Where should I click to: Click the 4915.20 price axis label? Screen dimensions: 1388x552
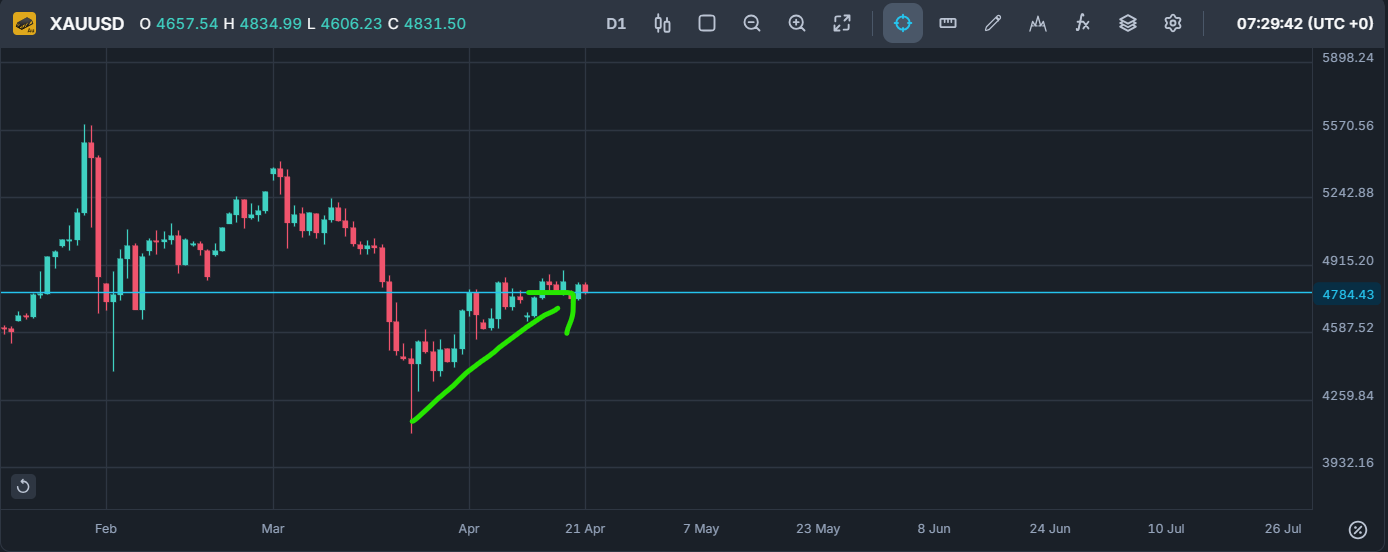pyautogui.click(x=1348, y=260)
